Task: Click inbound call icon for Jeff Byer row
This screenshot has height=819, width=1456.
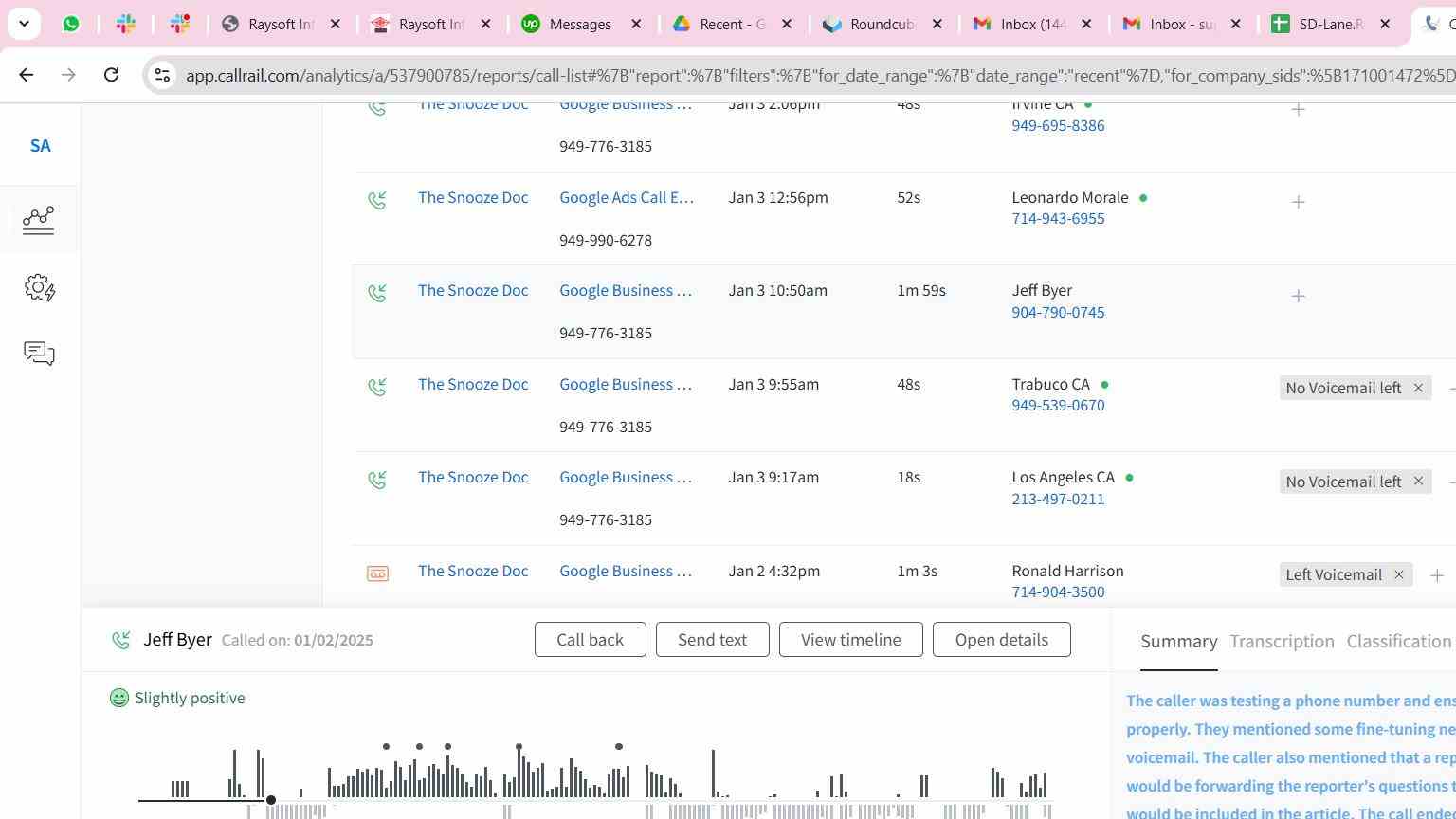Action: tap(377, 293)
